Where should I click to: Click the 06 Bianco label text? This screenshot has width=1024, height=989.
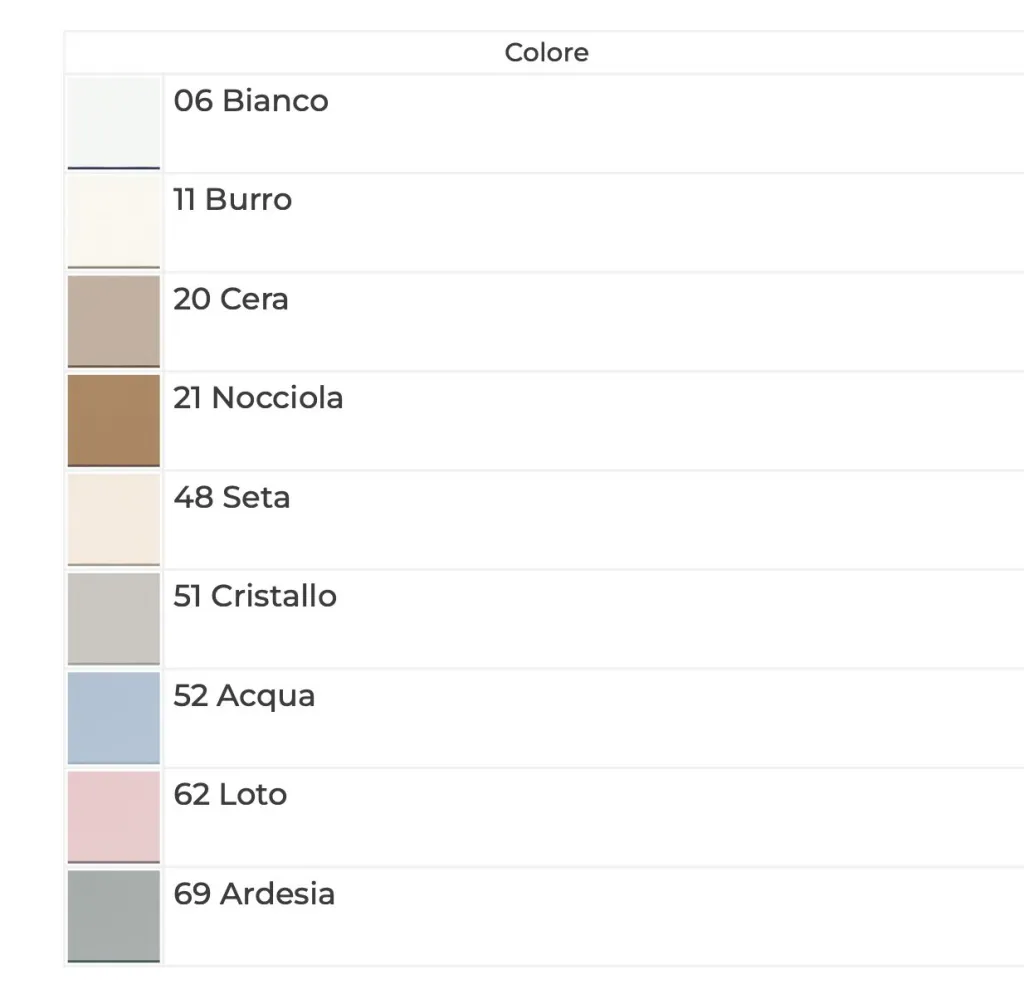(251, 101)
